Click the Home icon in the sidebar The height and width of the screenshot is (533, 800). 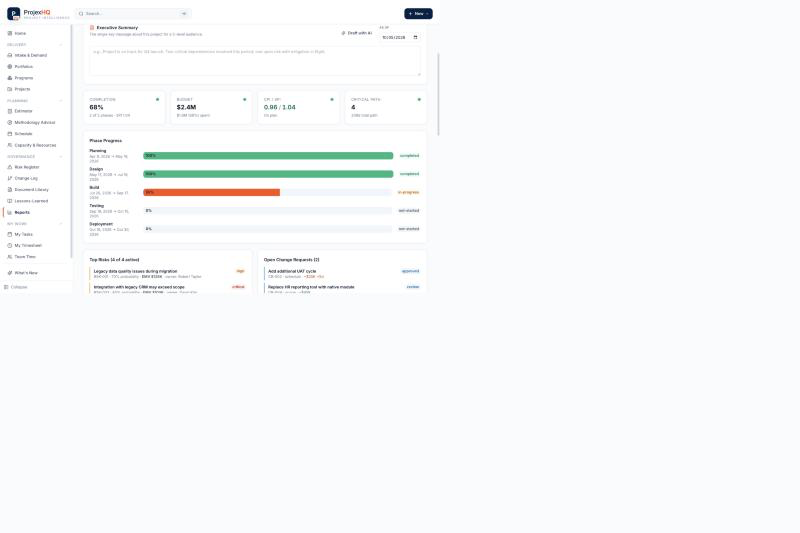(x=10, y=33)
